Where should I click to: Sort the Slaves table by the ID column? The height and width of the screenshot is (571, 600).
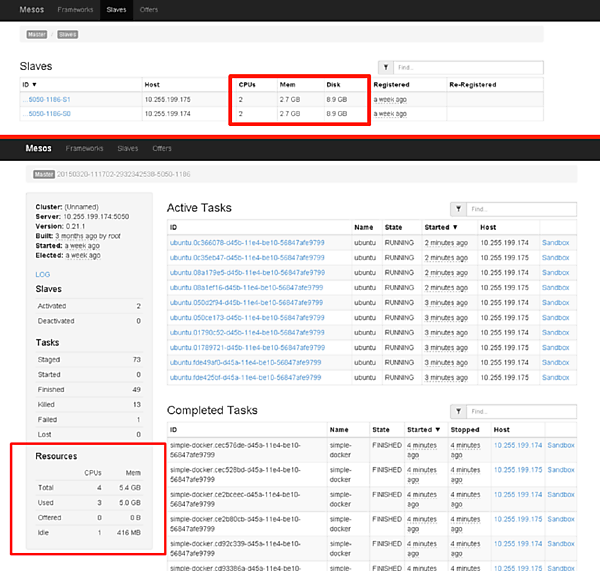(x=30, y=85)
